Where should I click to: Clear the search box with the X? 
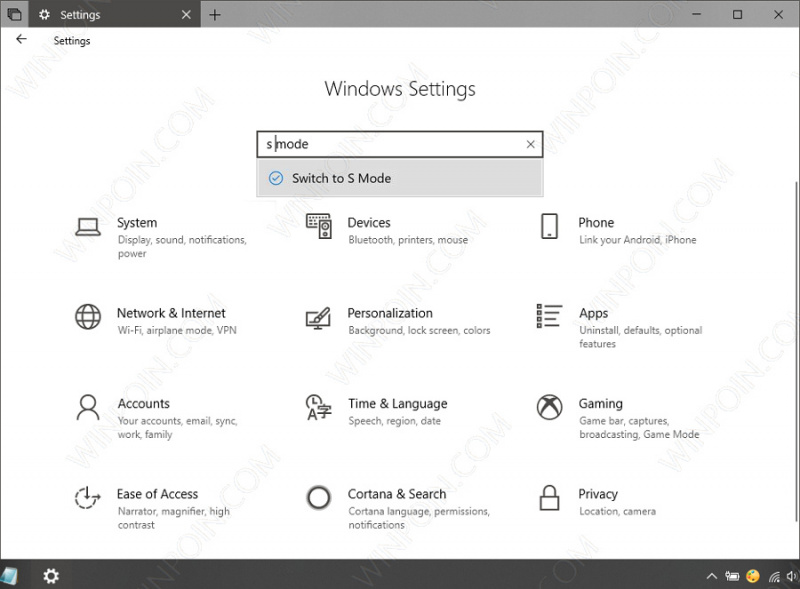click(530, 144)
